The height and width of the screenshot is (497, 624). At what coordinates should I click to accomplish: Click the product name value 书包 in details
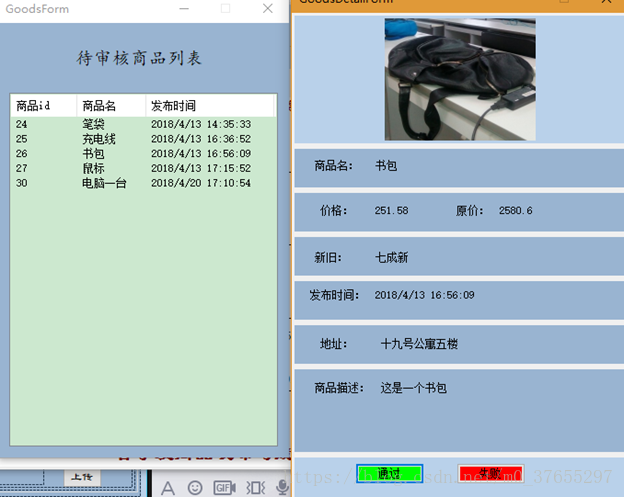(386, 166)
